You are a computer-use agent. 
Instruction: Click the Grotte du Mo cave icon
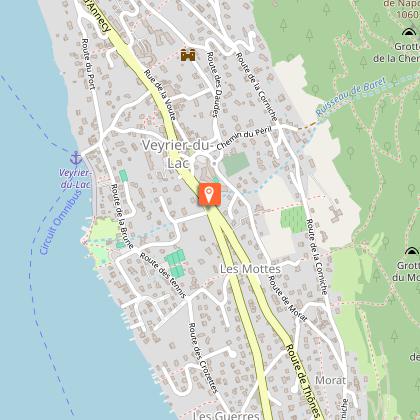pos(412,251)
